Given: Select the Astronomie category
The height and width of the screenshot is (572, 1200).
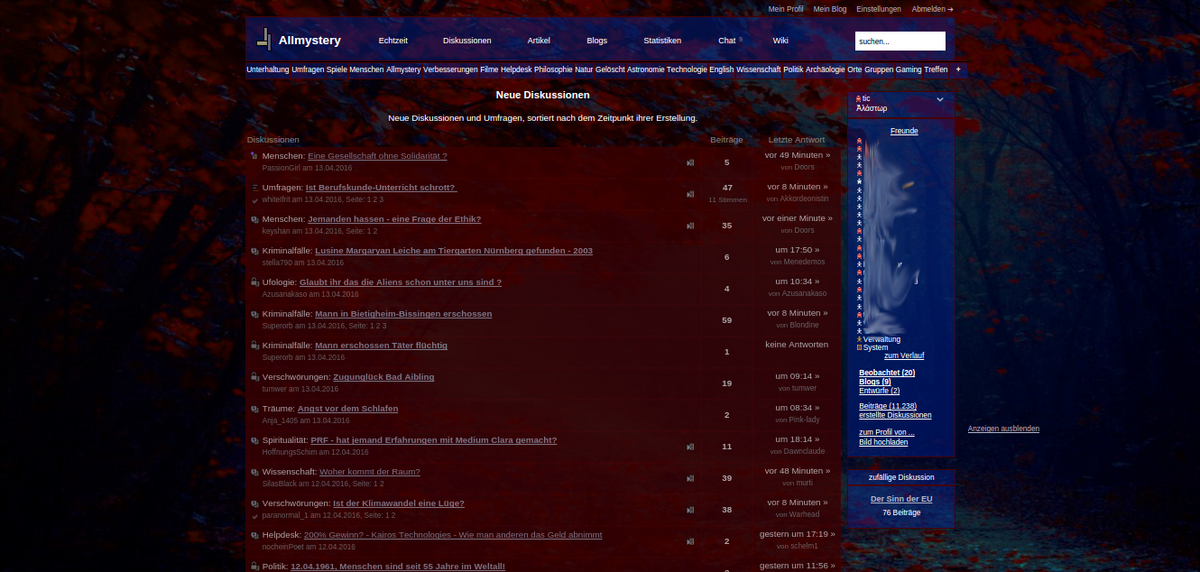Looking at the screenshot, I should (645, 70).
